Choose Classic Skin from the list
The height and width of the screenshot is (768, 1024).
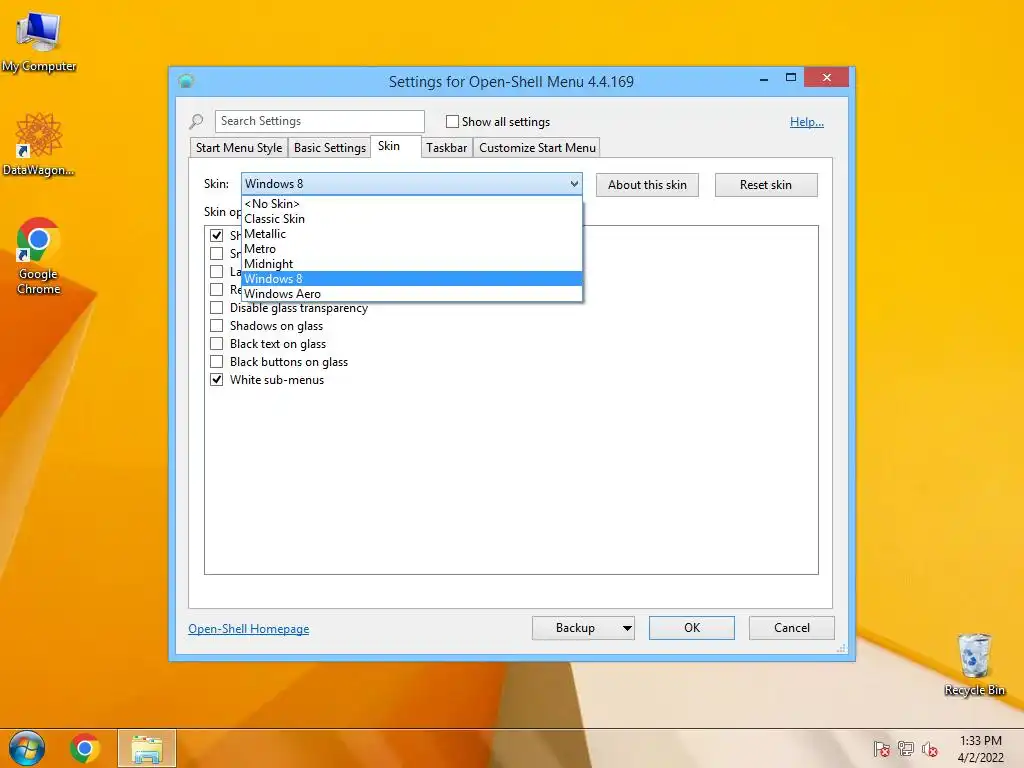click(411, 219)
